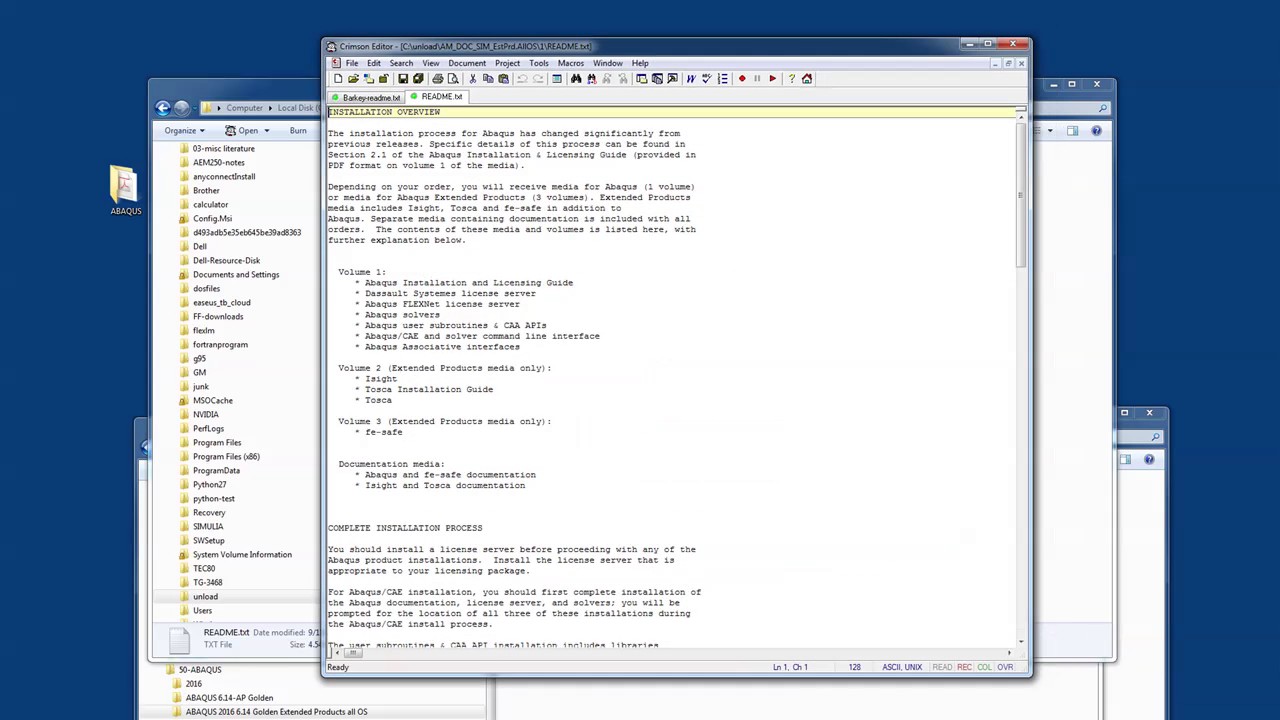Viewport: 1280px width, 720px height.
Task: Click the Save All toolbar icon
Action: pos(418,78)
